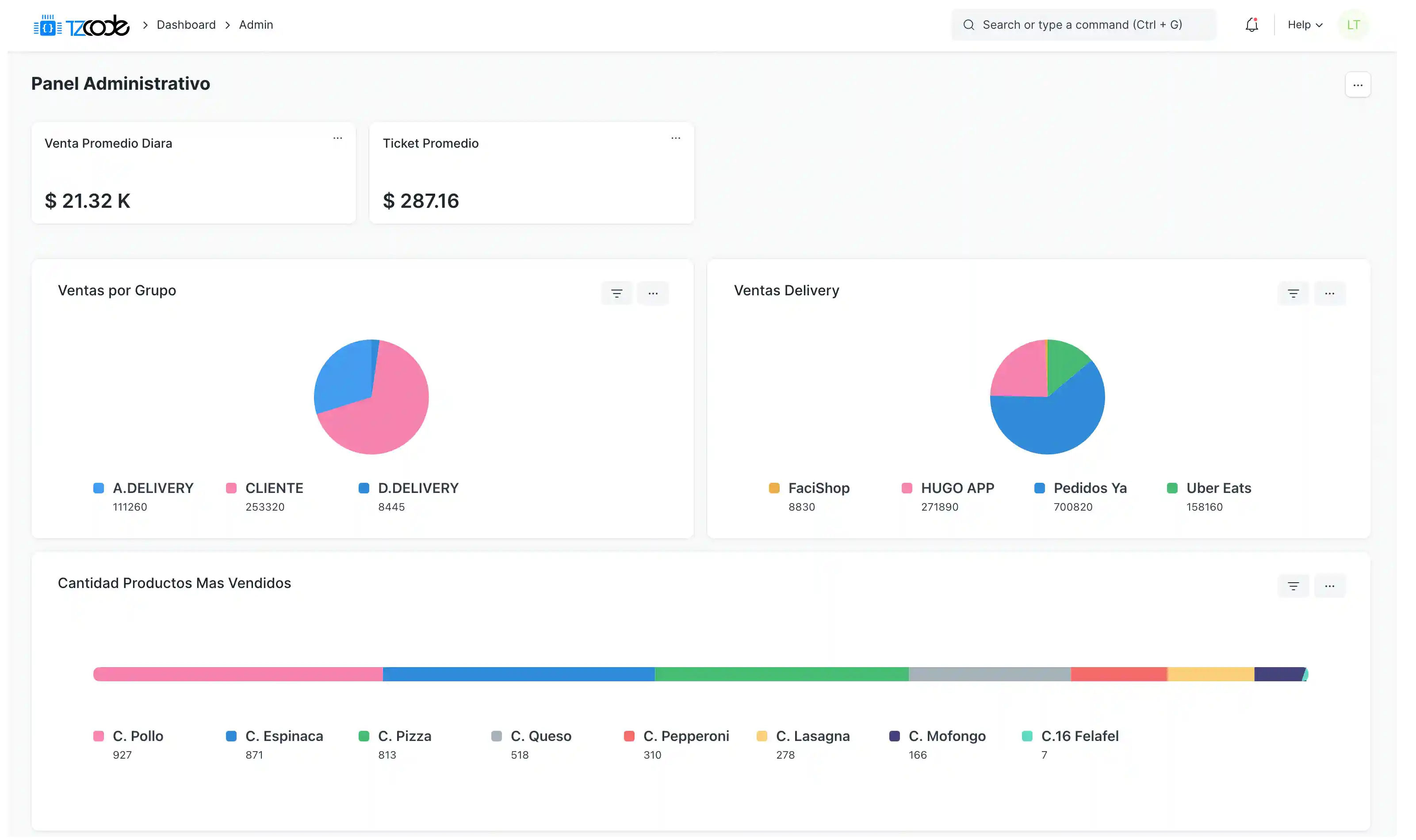This screenshot has height=840, width=1416.
Task: Toggle the C. Pizza legend entry
Action: click(404, 736)
